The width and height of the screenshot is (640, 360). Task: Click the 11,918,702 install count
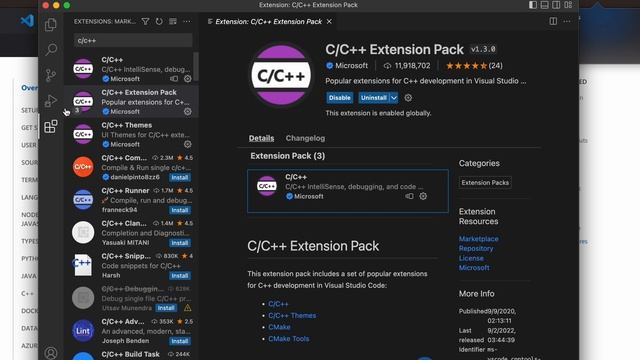(x=407, y=66)
